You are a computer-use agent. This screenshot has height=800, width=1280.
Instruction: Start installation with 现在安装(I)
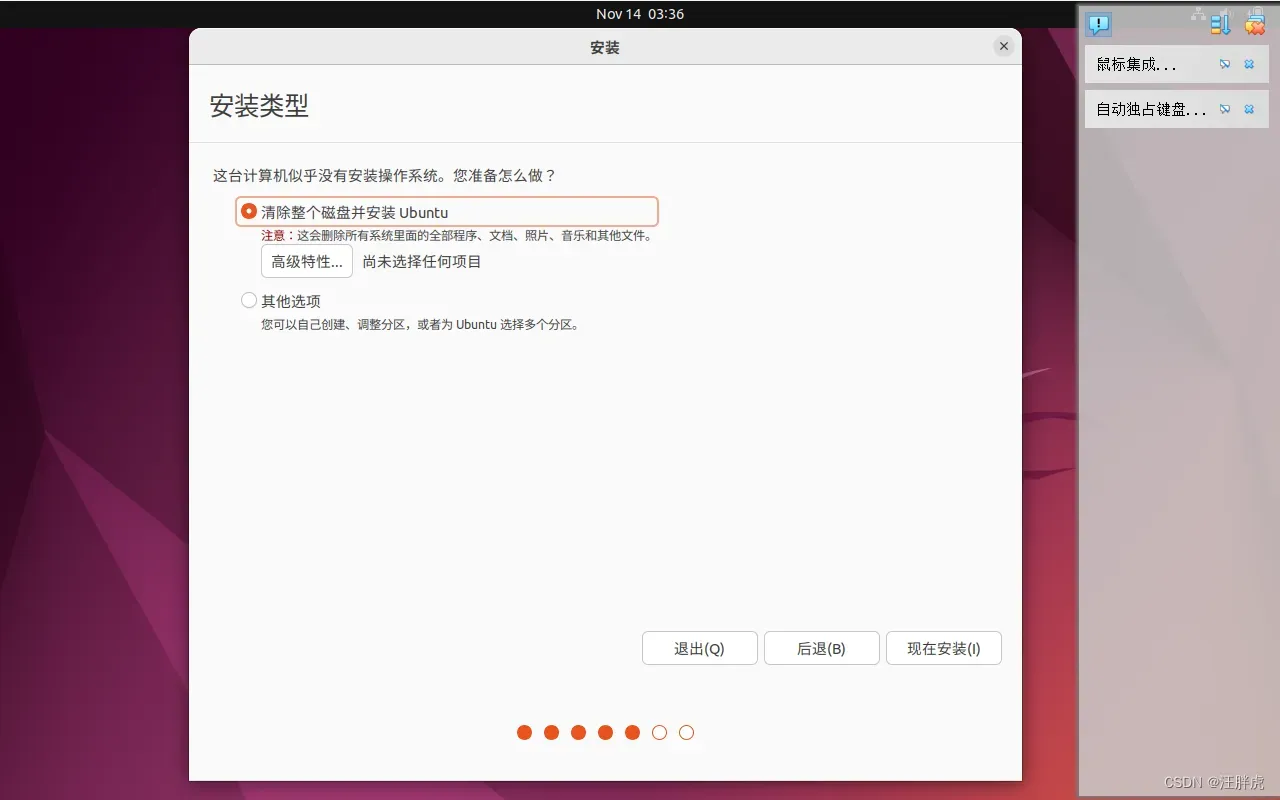pos(943,648)
